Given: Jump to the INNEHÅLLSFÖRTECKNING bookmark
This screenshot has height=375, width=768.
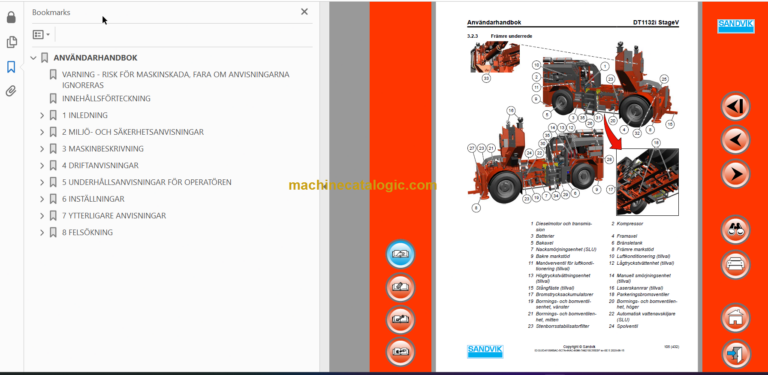Looking at the screenshot, I should tap(106, 98).
